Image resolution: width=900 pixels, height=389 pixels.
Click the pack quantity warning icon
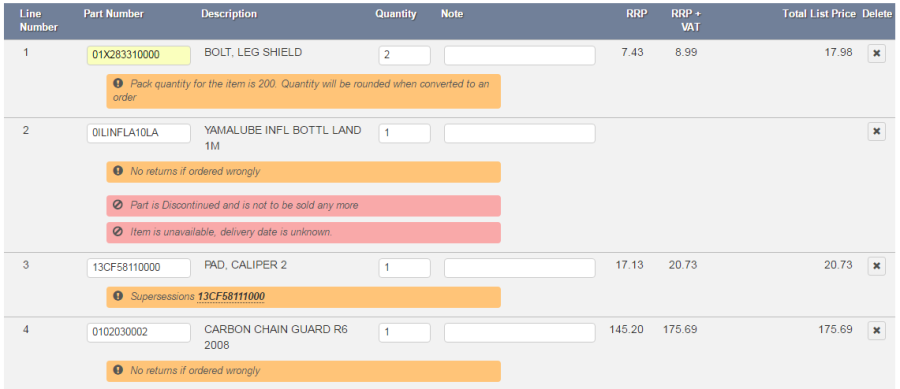(118, 84)
